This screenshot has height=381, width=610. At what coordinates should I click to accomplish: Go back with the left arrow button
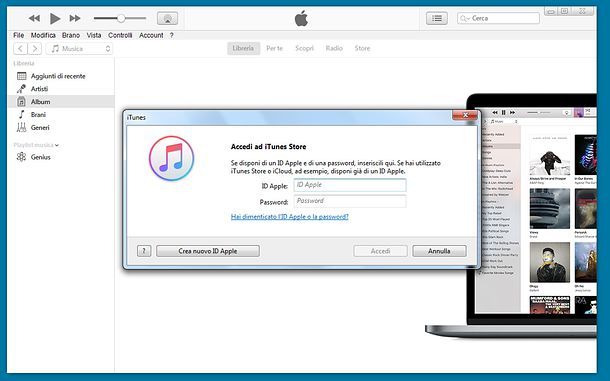point(20,48)
